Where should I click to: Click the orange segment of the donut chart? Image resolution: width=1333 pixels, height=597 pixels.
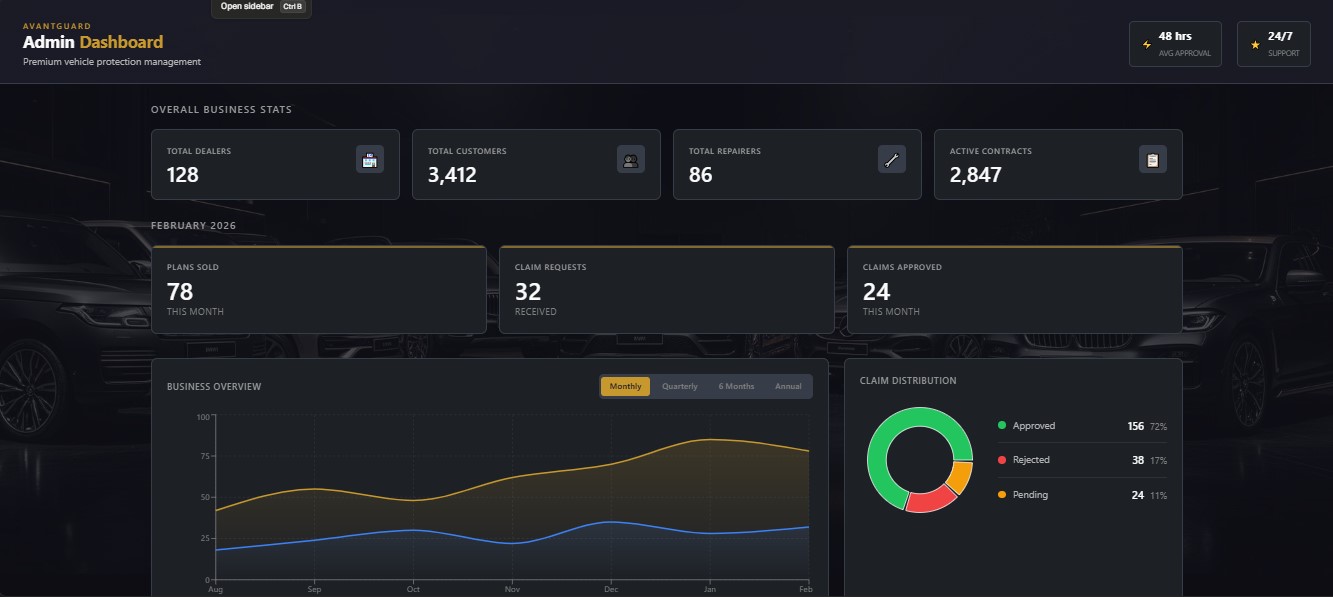961,478
